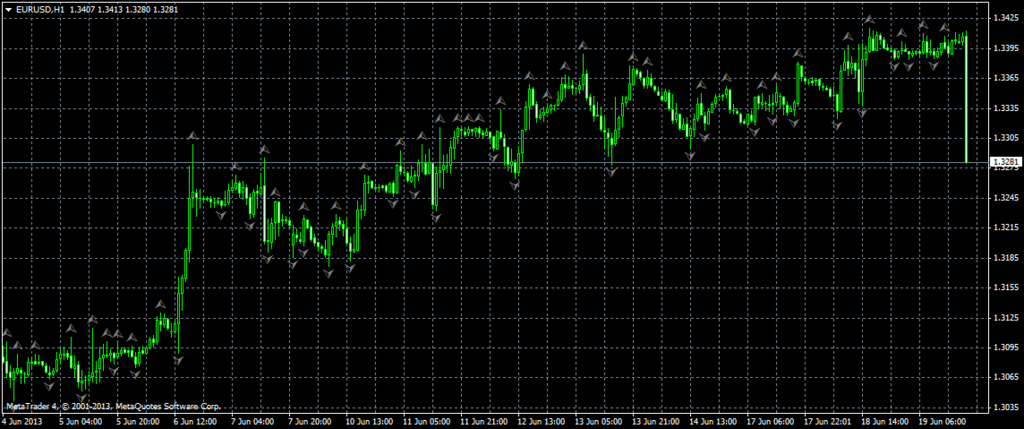Click the down fractal arrow below the 6 Jun 12:00 dip
The width and height of the screenshot is (1024, 429).
tap(179, 361)
